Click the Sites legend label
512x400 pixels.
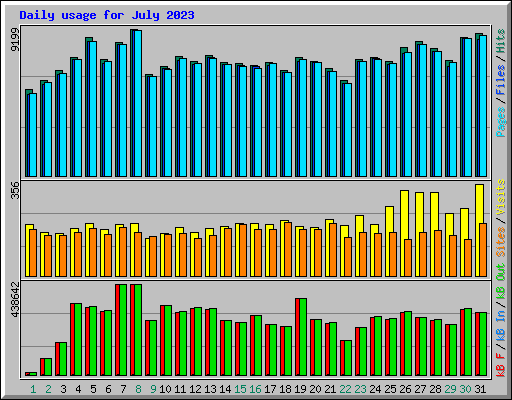[x=501, y=242]
